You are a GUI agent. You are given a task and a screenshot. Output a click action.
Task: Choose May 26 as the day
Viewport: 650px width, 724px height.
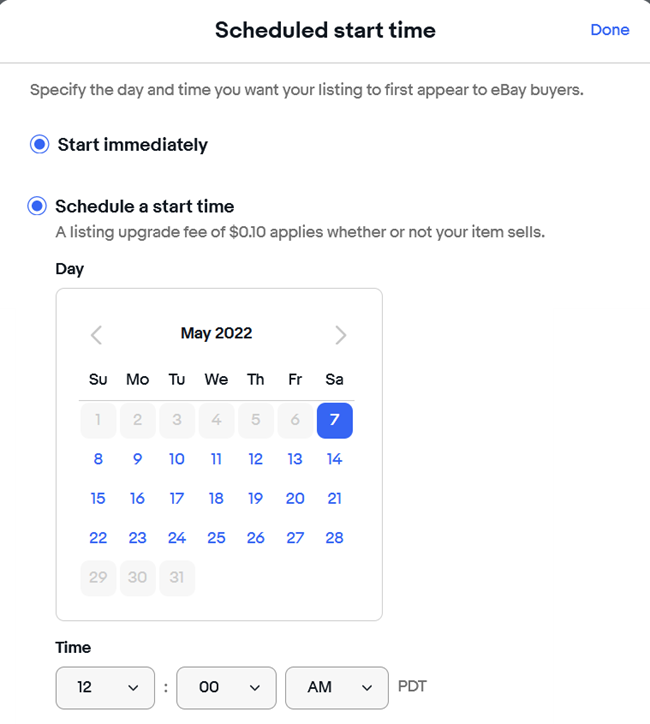[x=256, y=538]
